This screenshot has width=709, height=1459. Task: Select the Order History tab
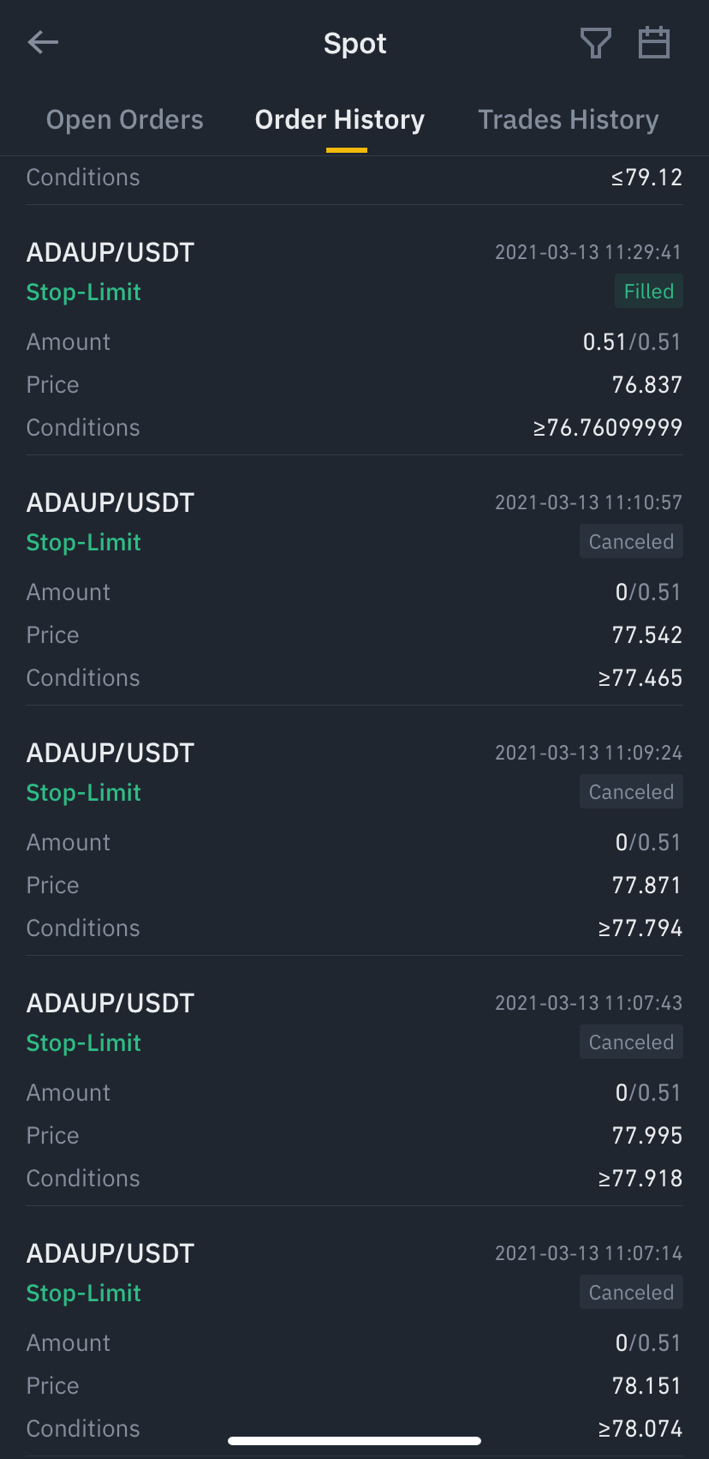(340, 120)
